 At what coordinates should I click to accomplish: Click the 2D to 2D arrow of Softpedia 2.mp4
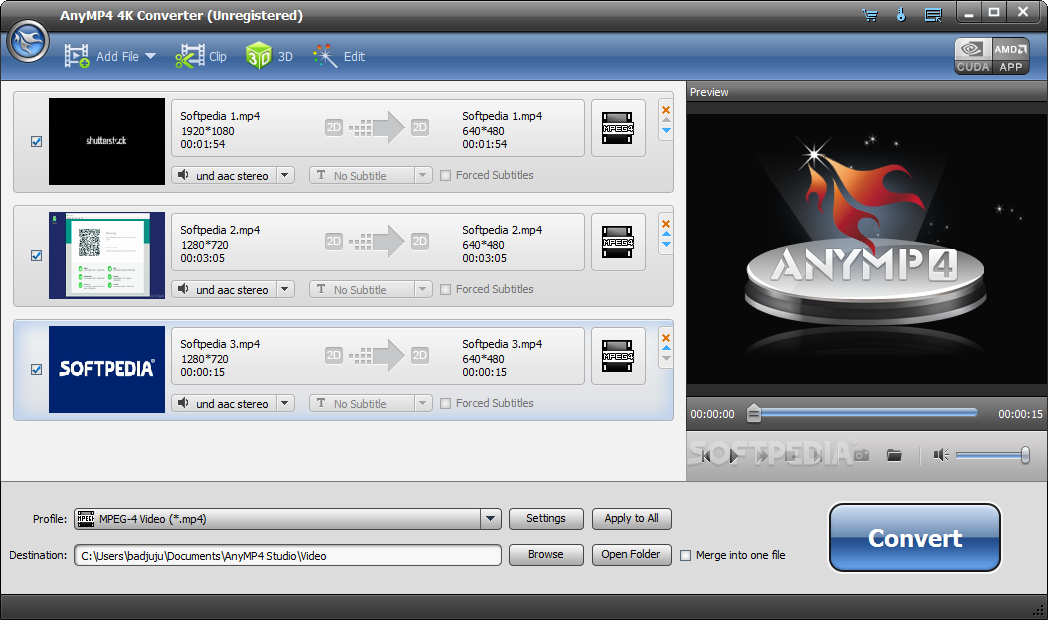click(x=377, y=241)
